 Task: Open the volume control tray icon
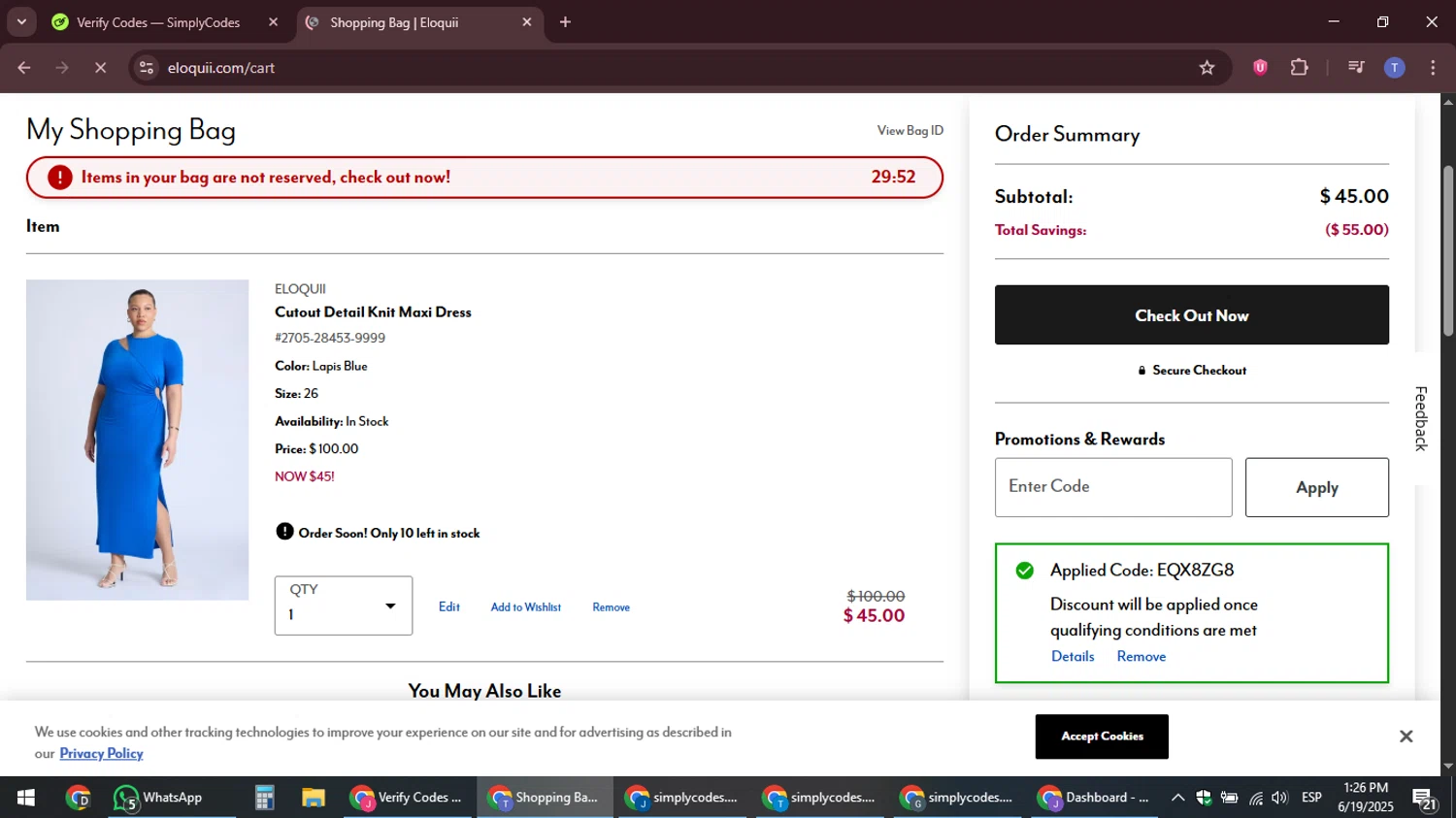(1280, 798)
